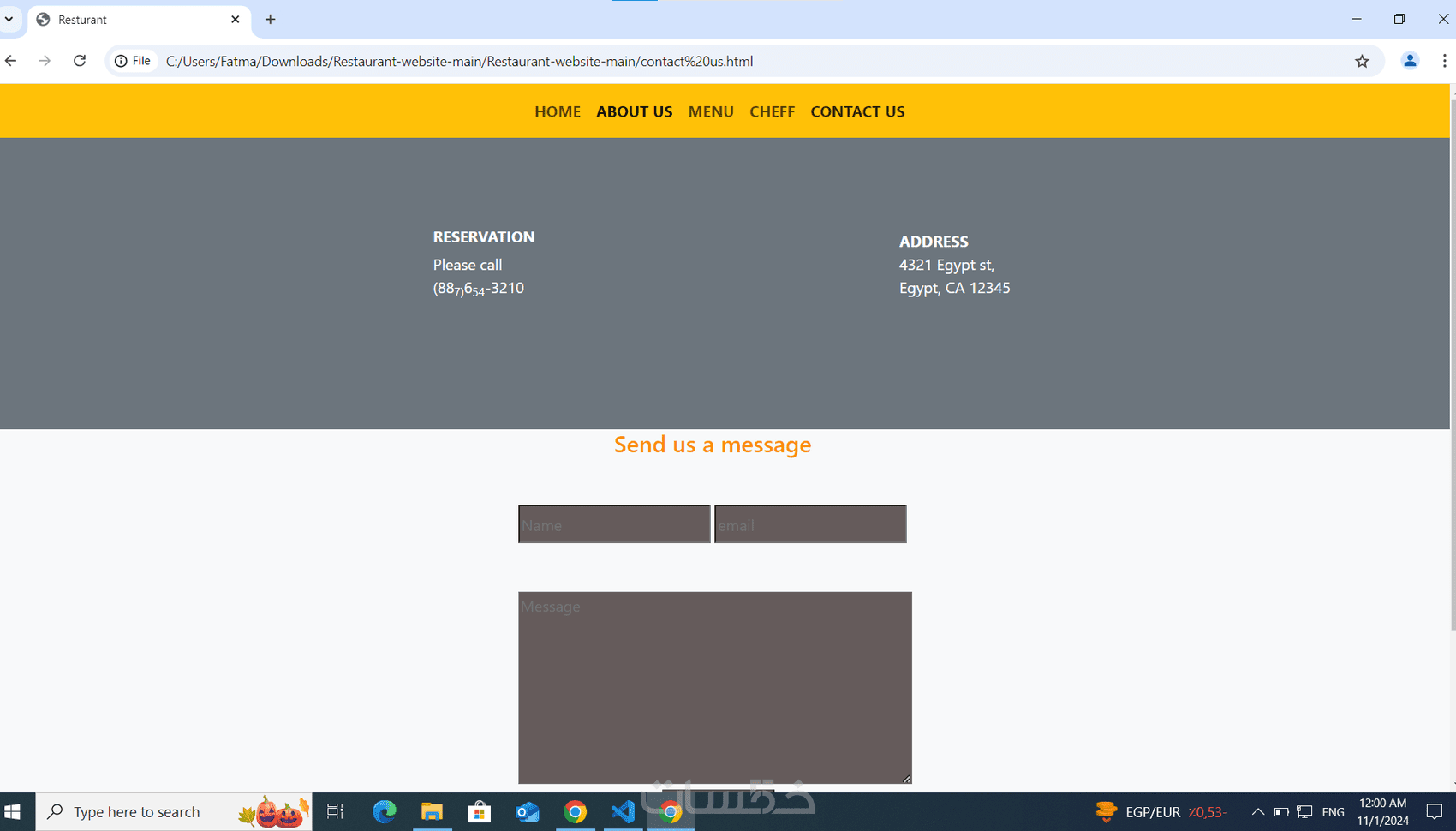Open the CHEFF nav link
This screenshot has height=831, width=1456.
773,111
